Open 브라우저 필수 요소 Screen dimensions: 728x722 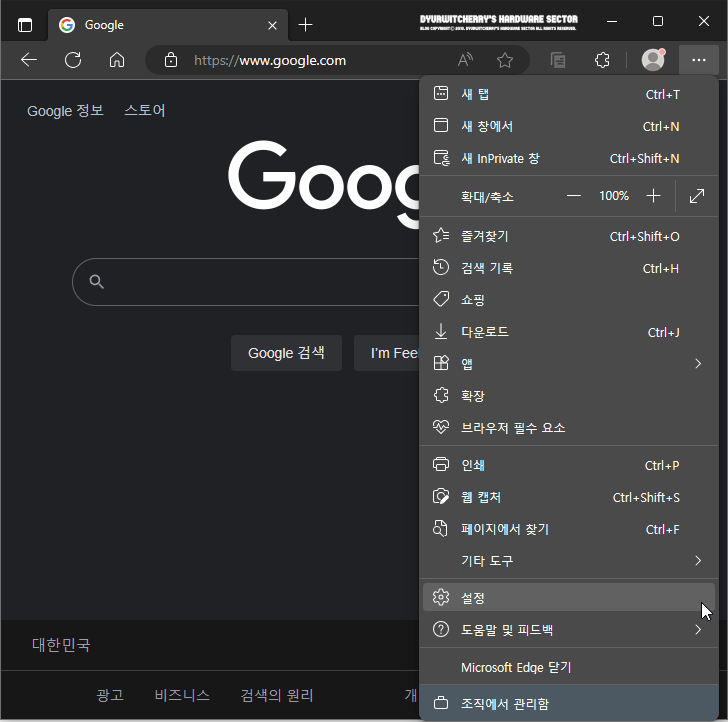(x=569, y=428)
